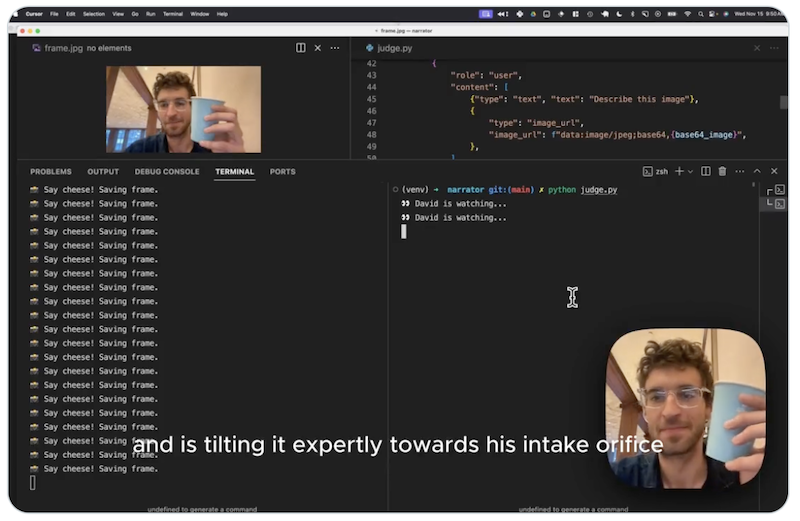Open terminal panel more actions menu

740,171
